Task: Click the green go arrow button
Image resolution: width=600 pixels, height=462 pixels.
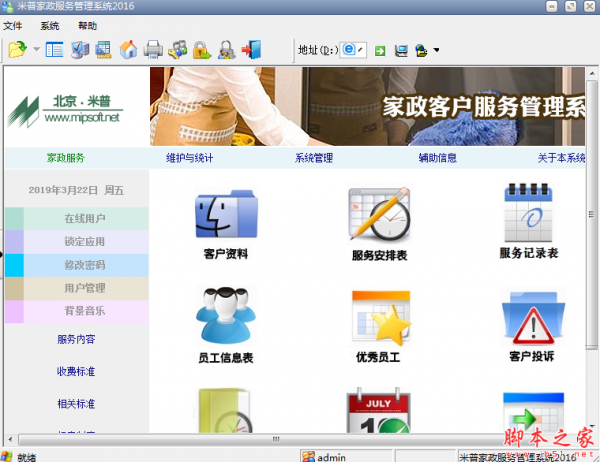Action: (380, 51)
